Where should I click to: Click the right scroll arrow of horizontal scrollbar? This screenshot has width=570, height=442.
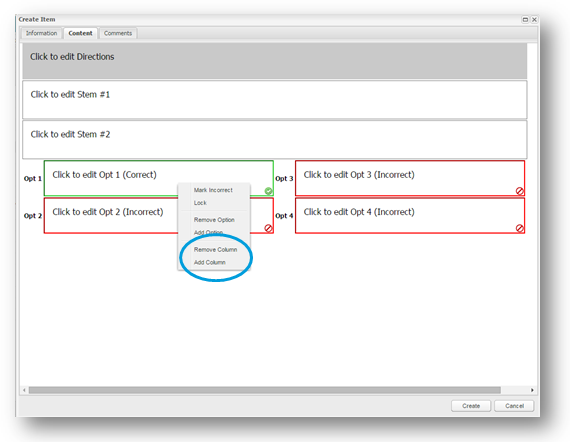click(532, 390)
